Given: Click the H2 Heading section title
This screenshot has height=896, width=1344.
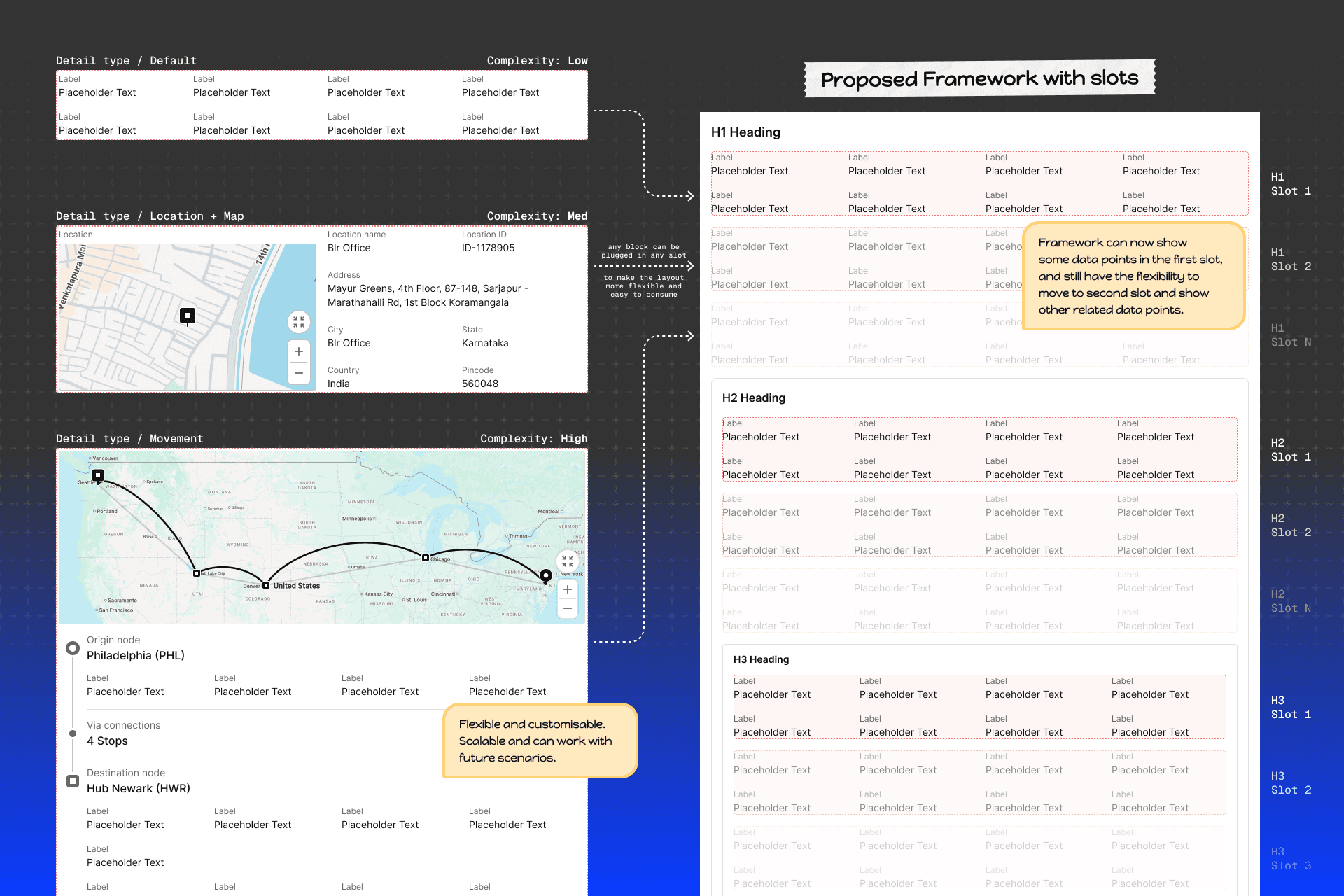Looking at the screenshot, I should [x=754, y=398].
